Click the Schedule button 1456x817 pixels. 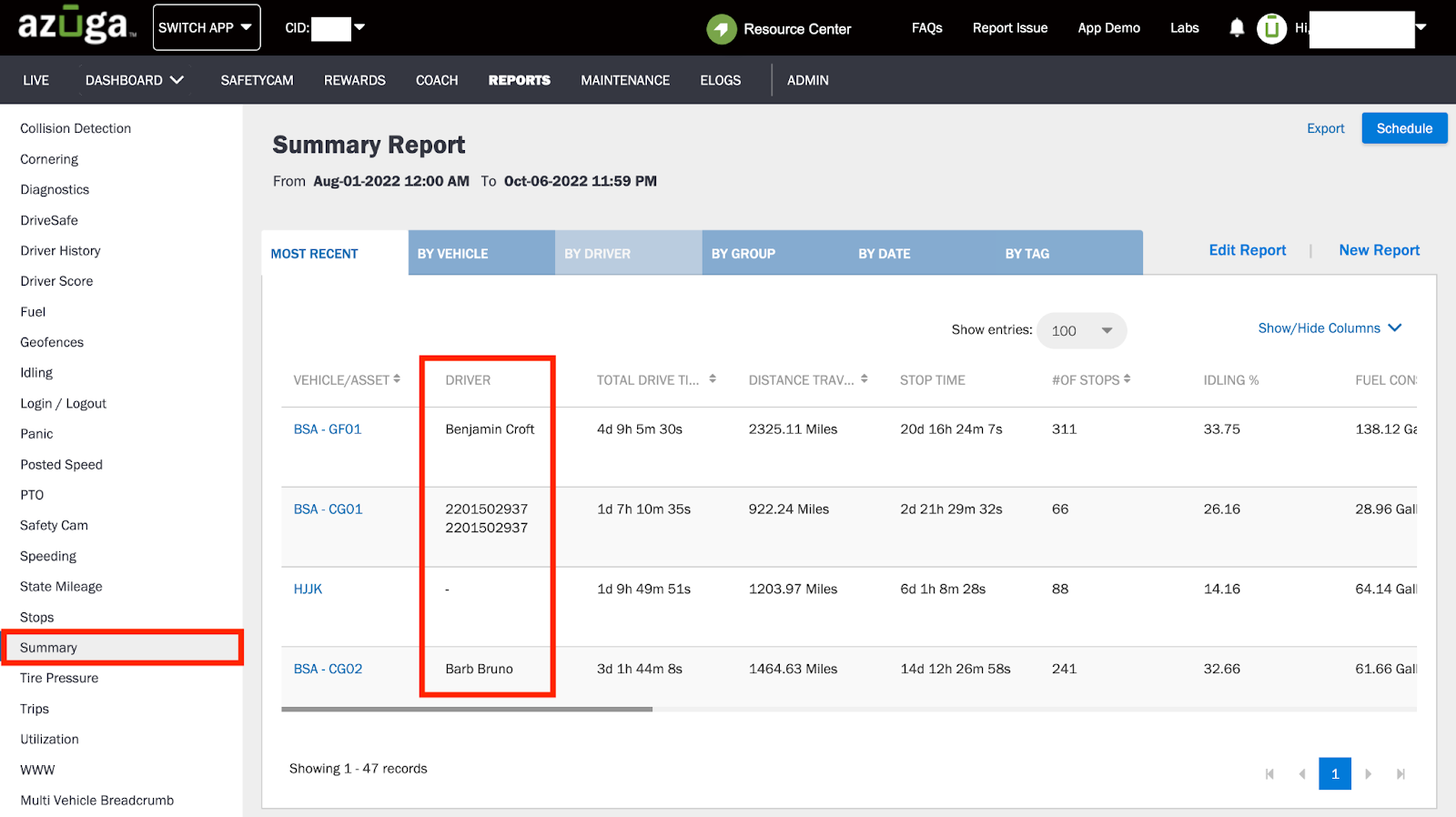coord(1404,128)
